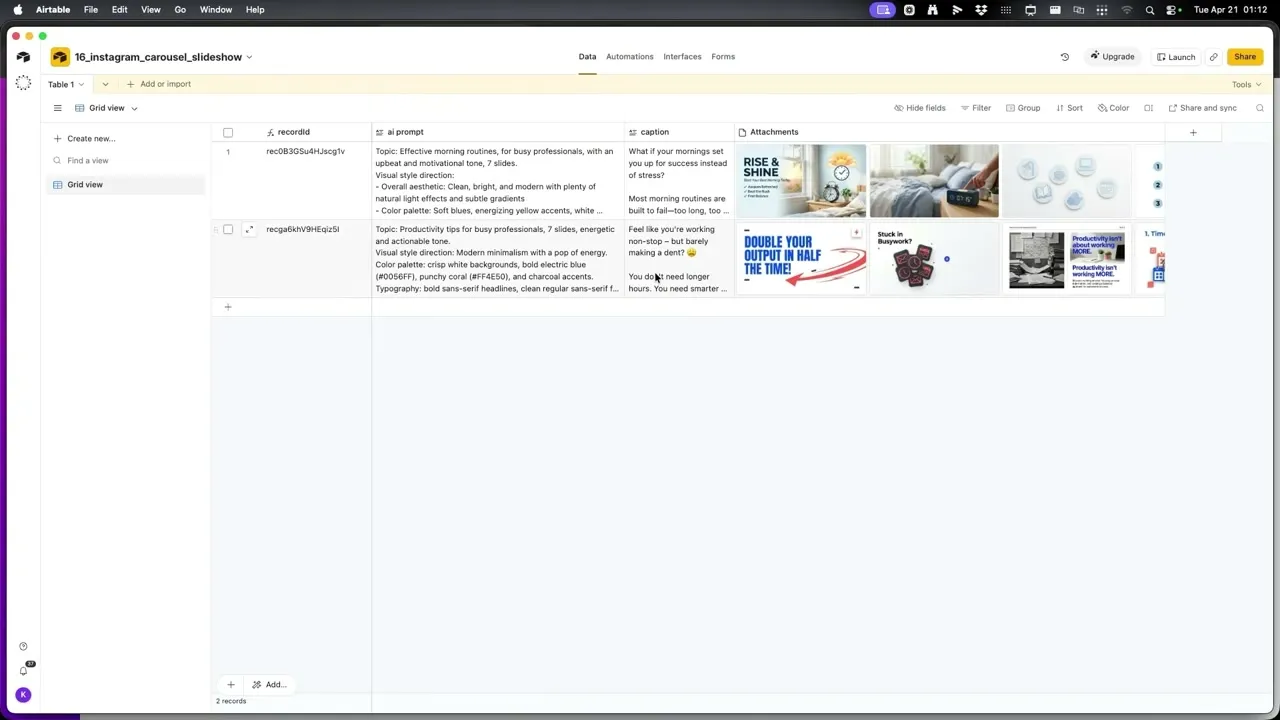Viewport: 1280px width, 720px height.
Task: Open the File menu
Action: 91,9
